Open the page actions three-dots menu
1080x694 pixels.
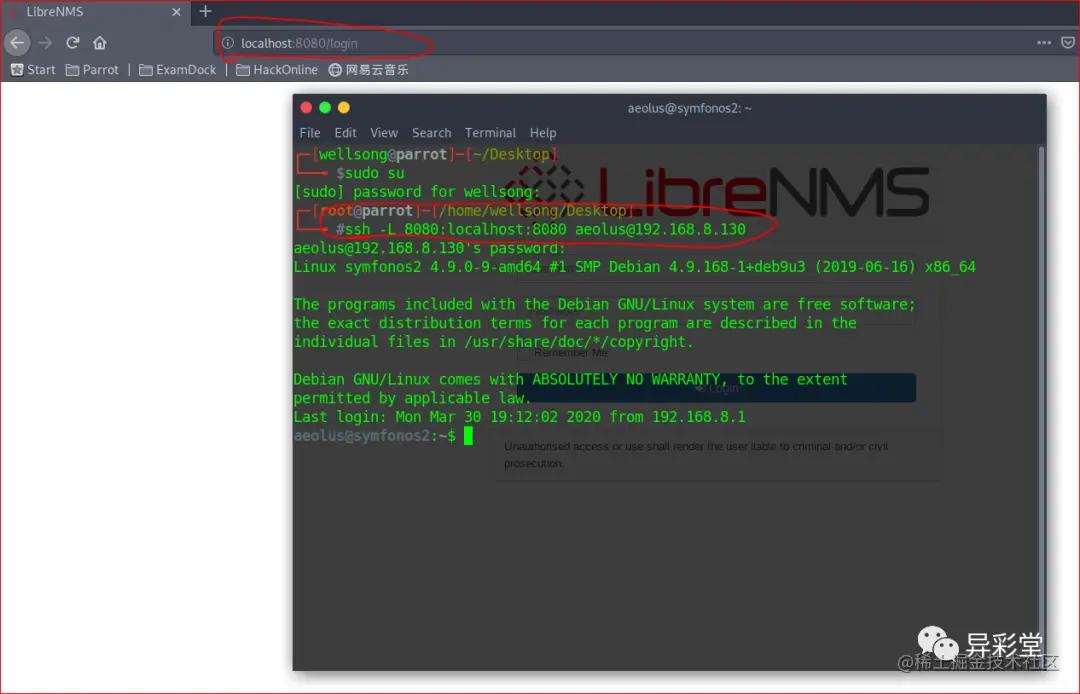tap(1044, 43)
